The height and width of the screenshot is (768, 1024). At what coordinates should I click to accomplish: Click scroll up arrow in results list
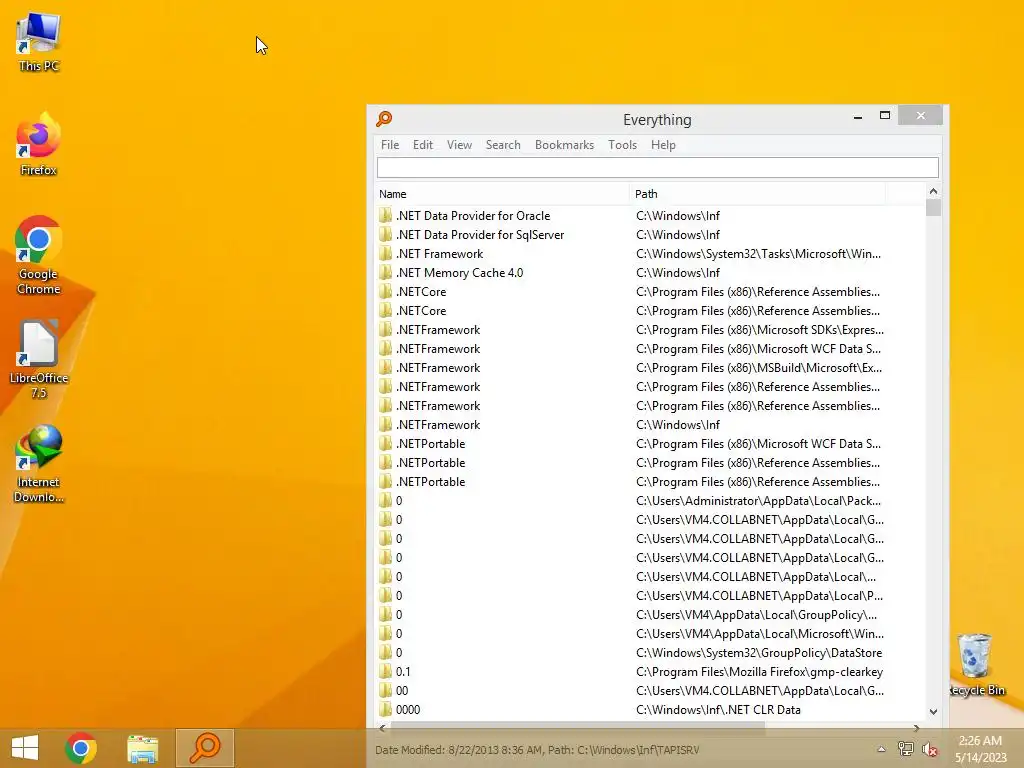(933, 191)
